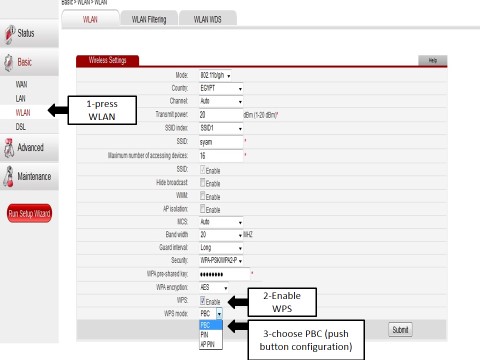Choose AP PIN in the WPS mode list
This screenshot has height=360, width=480.
click(x=211, y=344)
